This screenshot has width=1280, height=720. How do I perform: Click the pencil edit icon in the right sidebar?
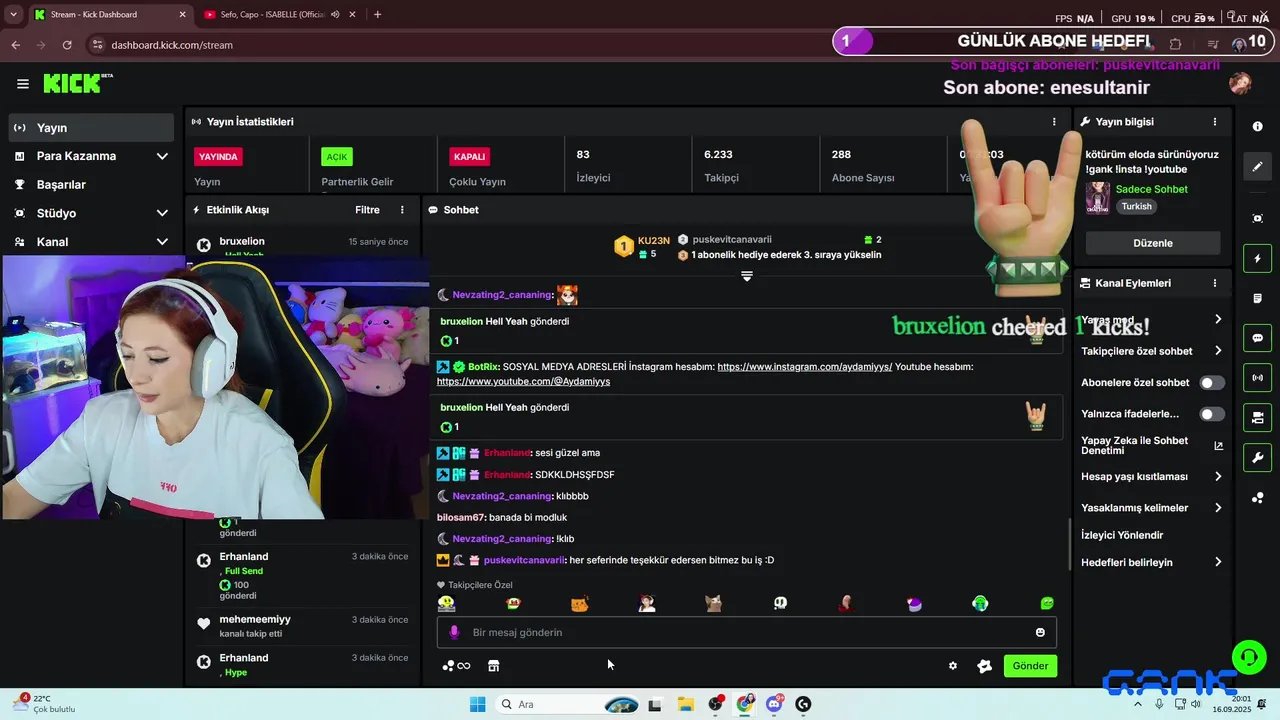(x=1258, y=166)
